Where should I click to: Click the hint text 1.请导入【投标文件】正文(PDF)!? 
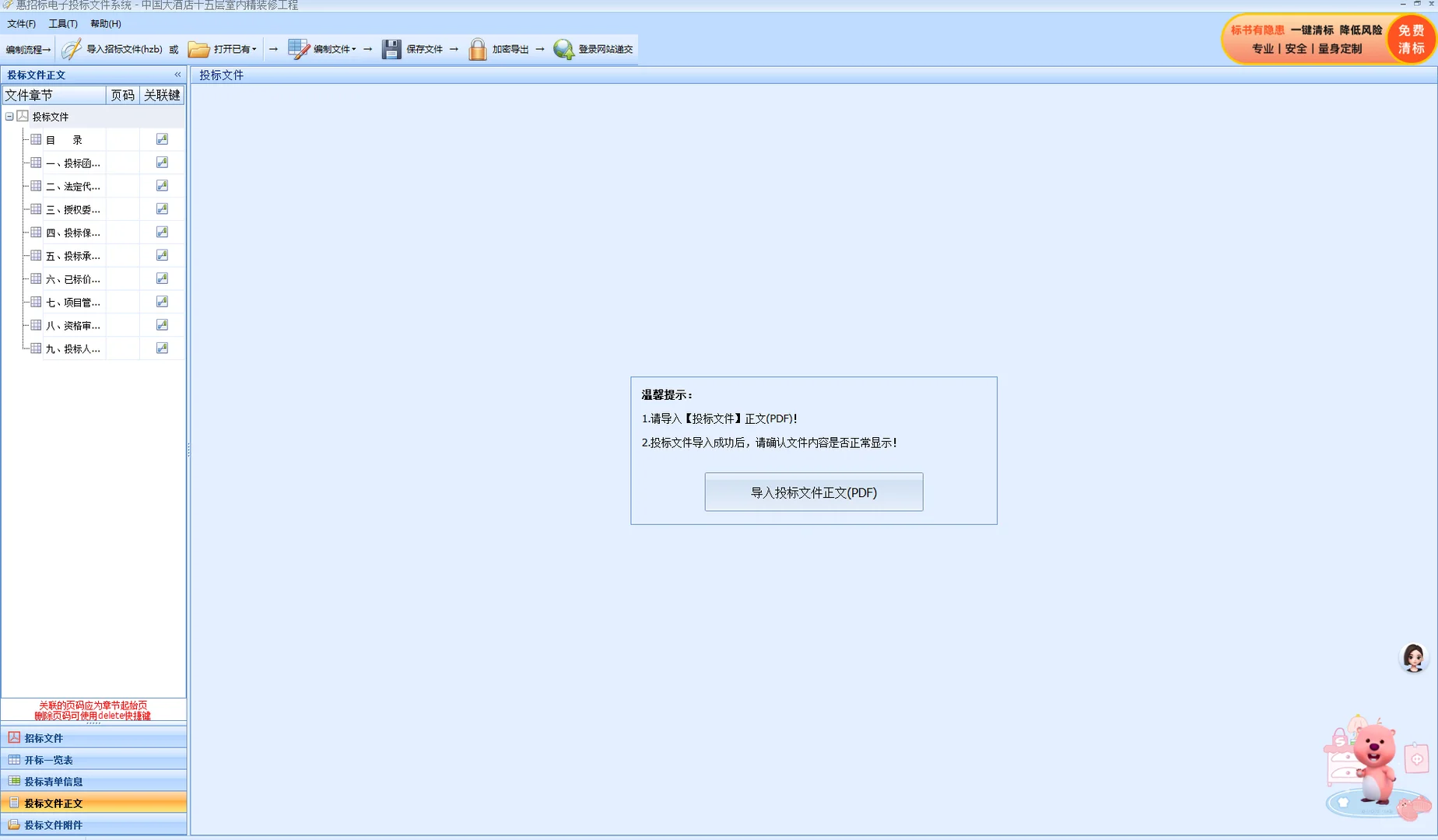tap(719, 418)
